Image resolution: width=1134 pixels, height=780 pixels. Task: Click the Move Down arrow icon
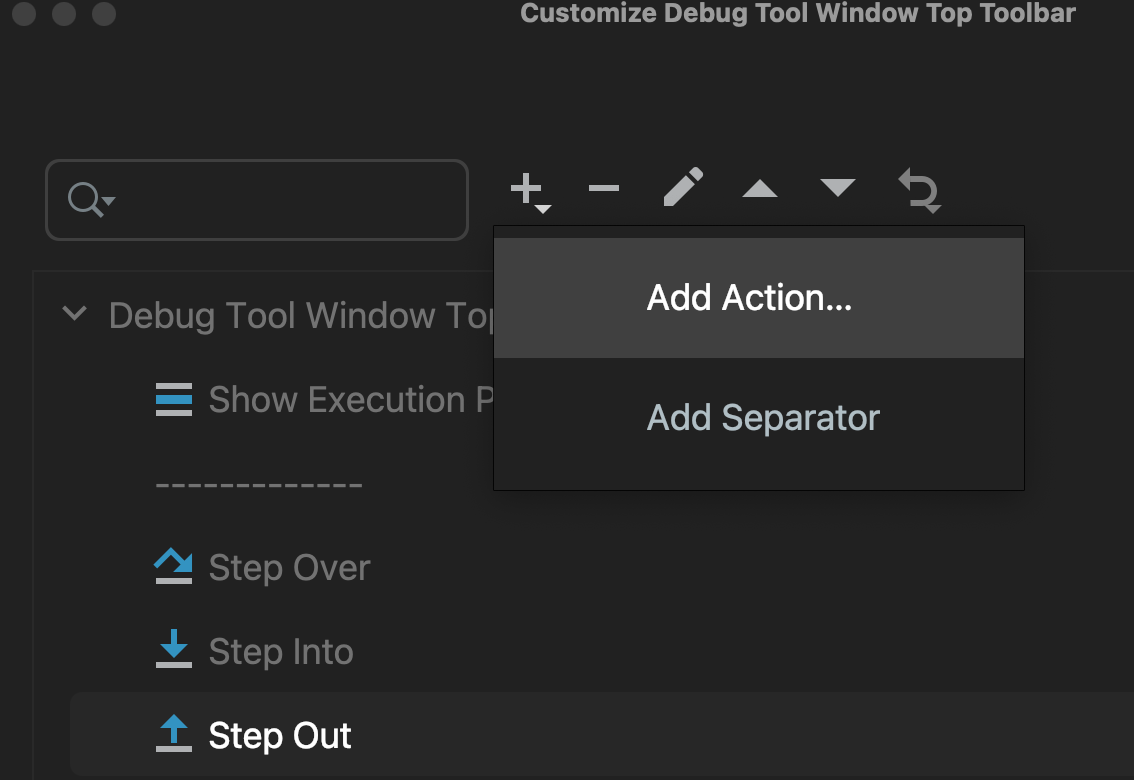point(837,189)
